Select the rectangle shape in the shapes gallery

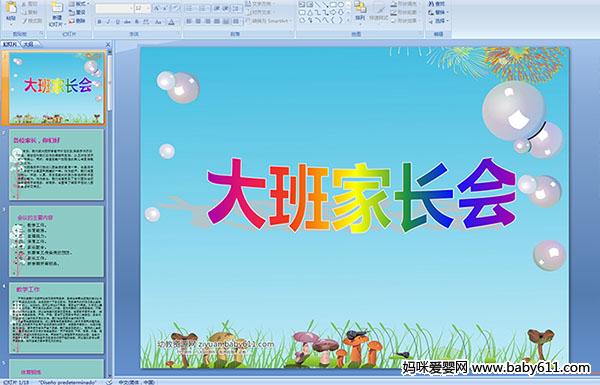pyautogui.click(x=333, y=5)
